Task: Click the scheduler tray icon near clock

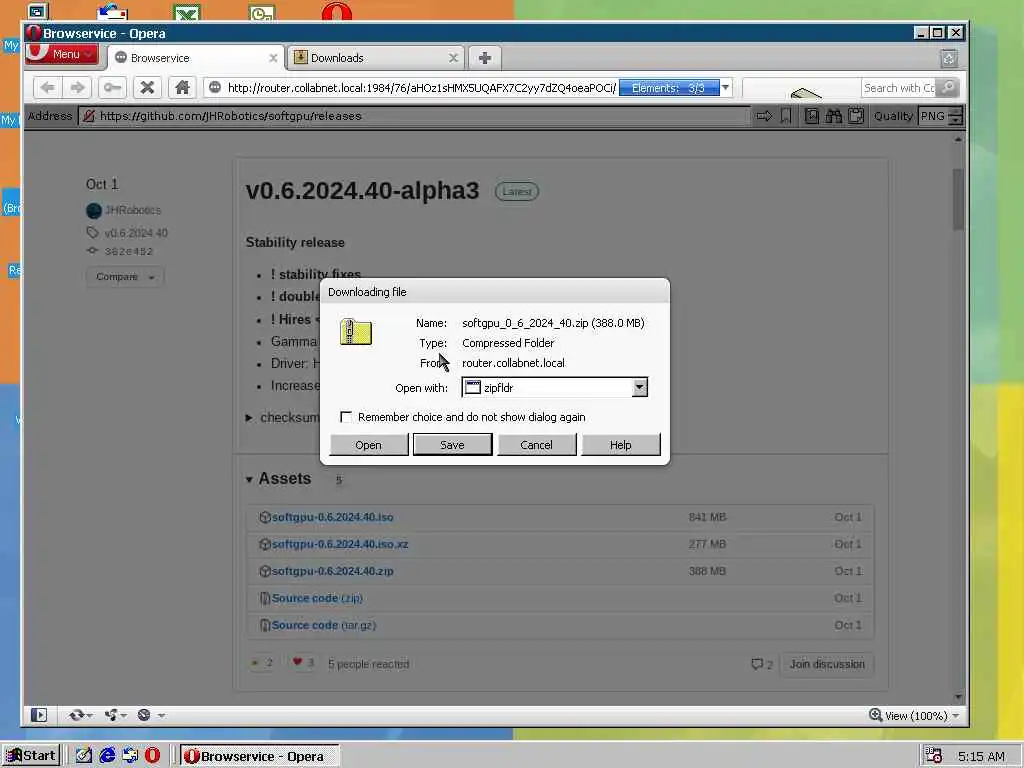Action: 934,756
